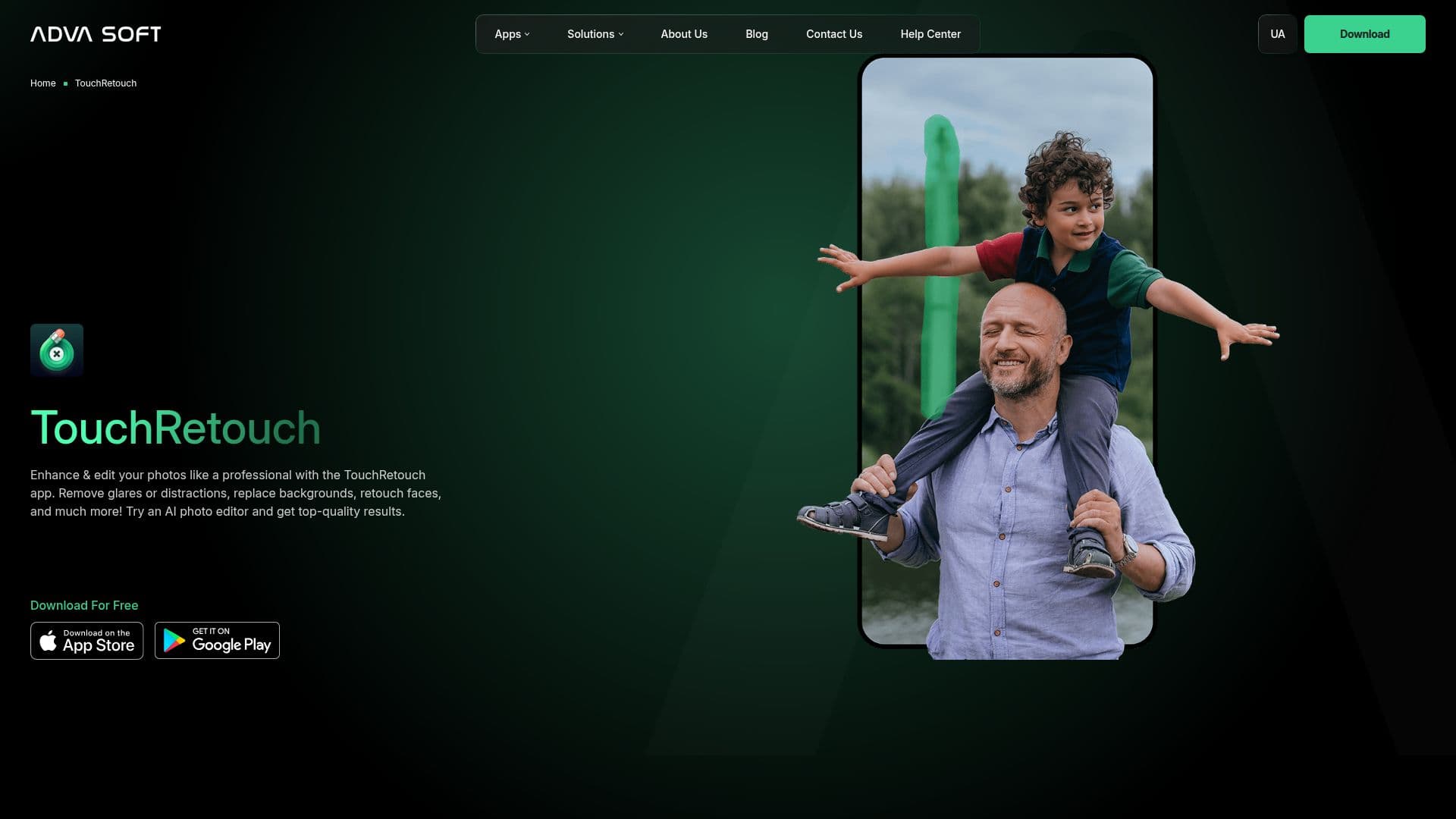The height and width of the screenshot is (819, 1456).
Task: Open the App Store download badge
Action: click(86, 641)
